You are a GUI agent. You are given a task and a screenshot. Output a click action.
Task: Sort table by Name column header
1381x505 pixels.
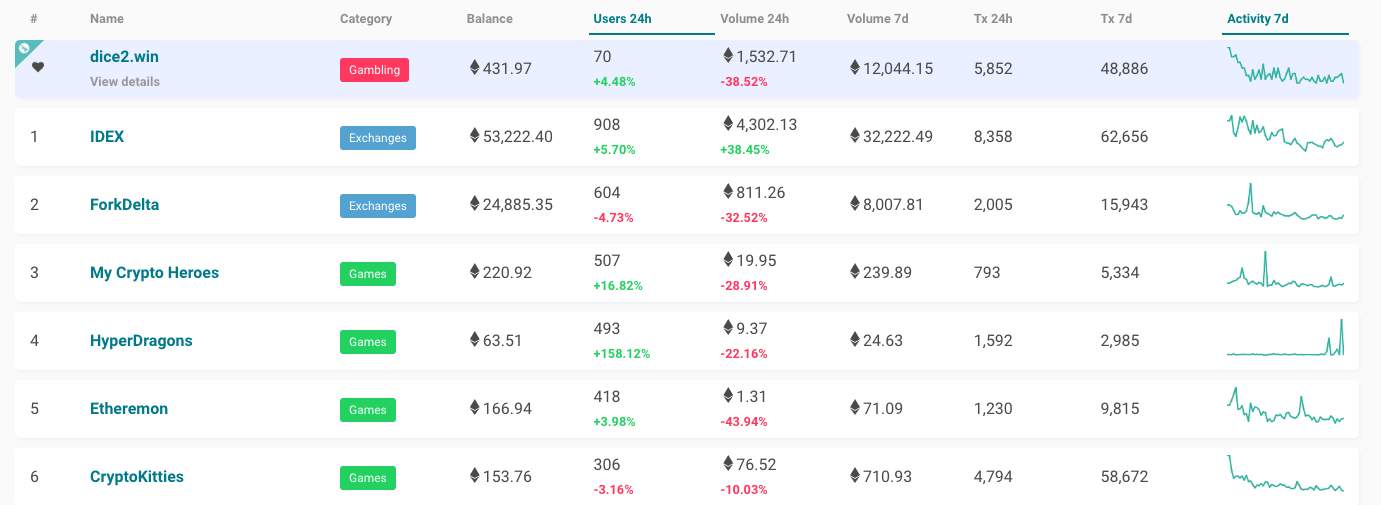[x=105, y=19]
